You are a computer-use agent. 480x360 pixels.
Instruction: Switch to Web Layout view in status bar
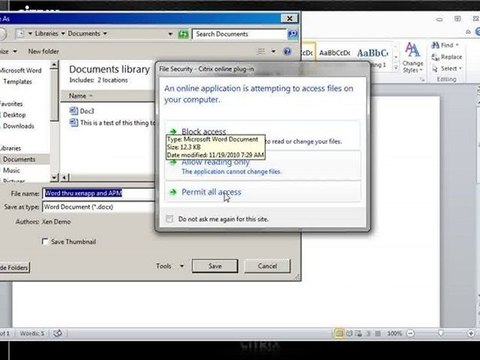(x=359, y=333)
